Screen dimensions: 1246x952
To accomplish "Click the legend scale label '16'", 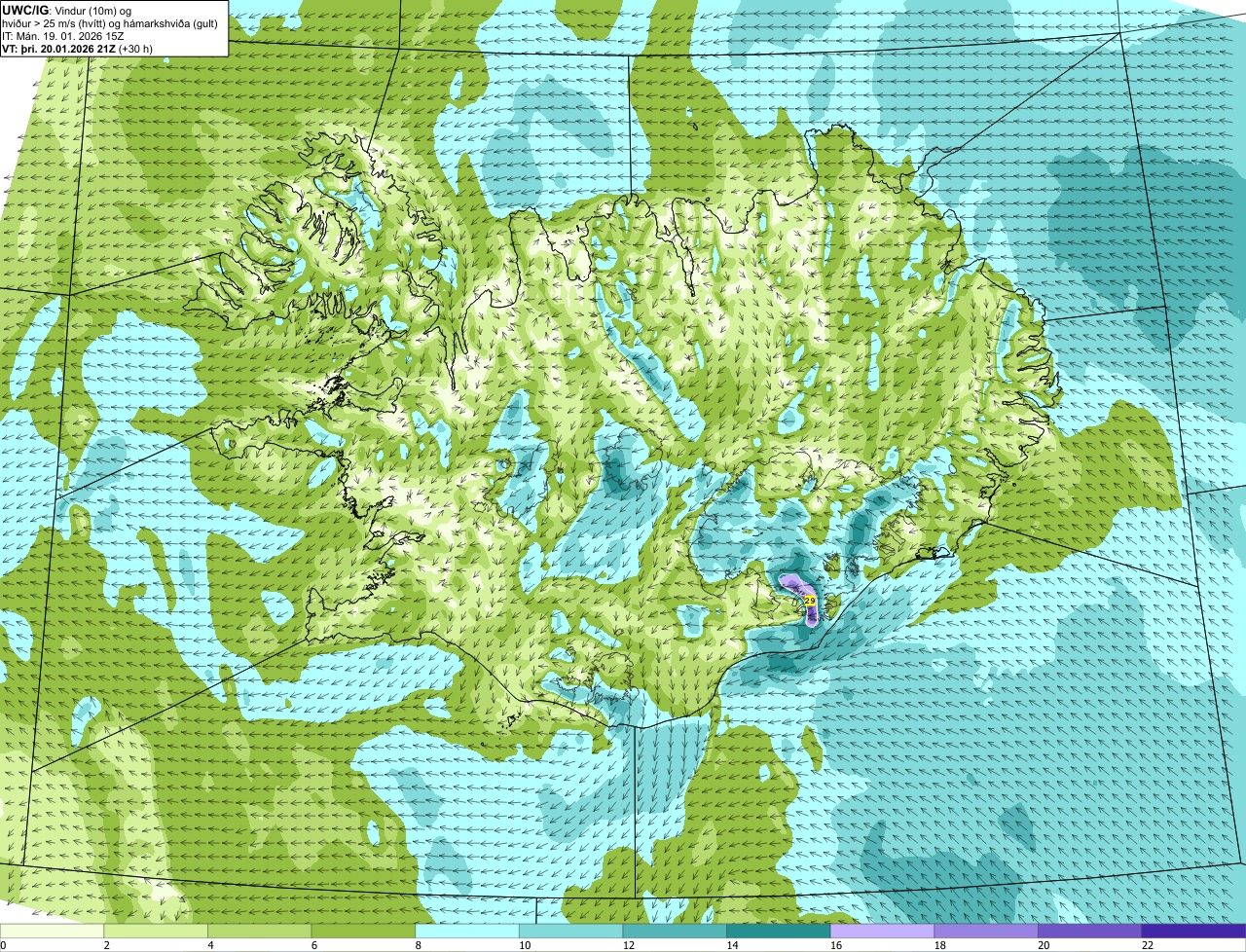I will pyautogui.click(x=836, y=944).
